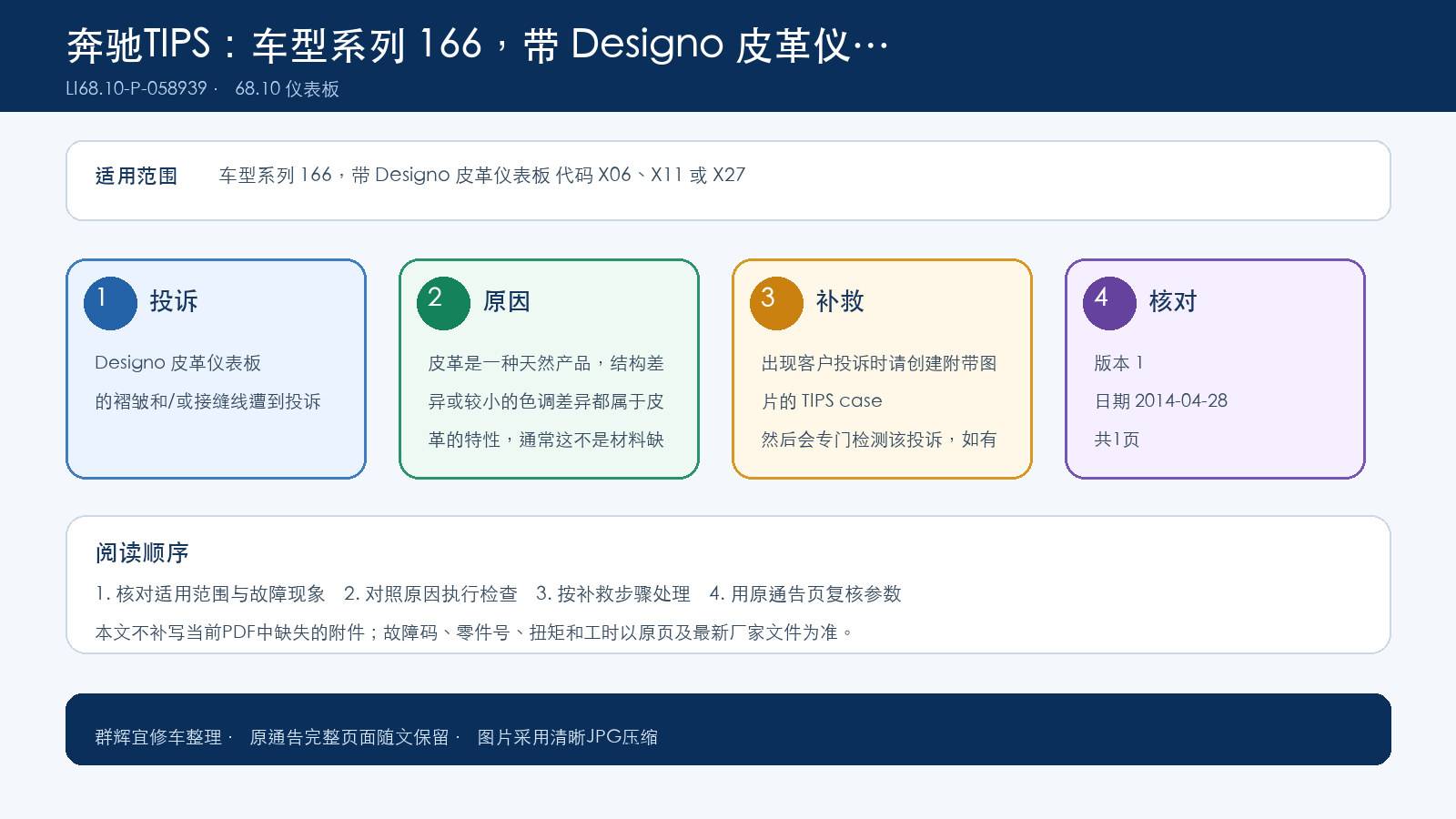Click document number LI68.10-P-058939
Viewport: 1456px width, 819px height.
136,88
